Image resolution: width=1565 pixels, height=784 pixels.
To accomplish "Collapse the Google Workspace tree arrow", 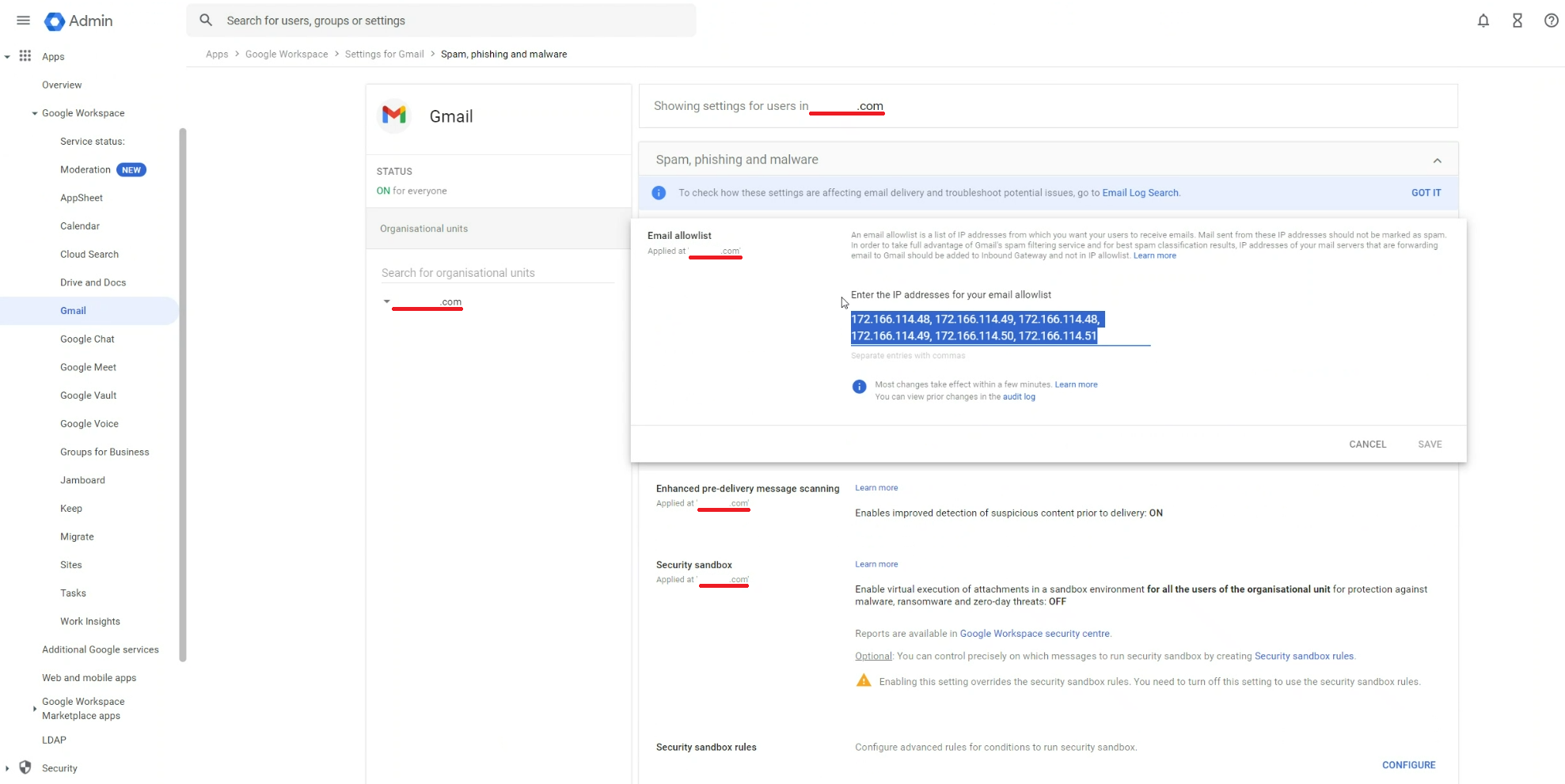I will pyautogui.click(x=35, y=113).
